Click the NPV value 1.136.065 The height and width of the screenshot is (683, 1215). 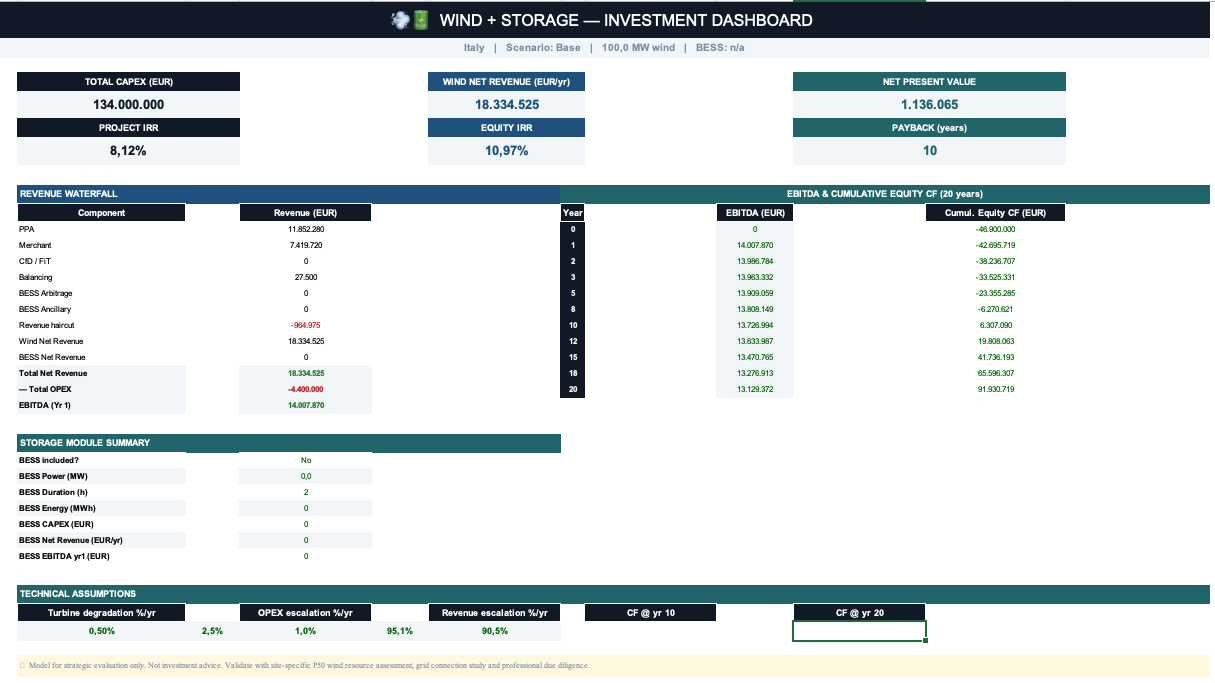(929, 104)
